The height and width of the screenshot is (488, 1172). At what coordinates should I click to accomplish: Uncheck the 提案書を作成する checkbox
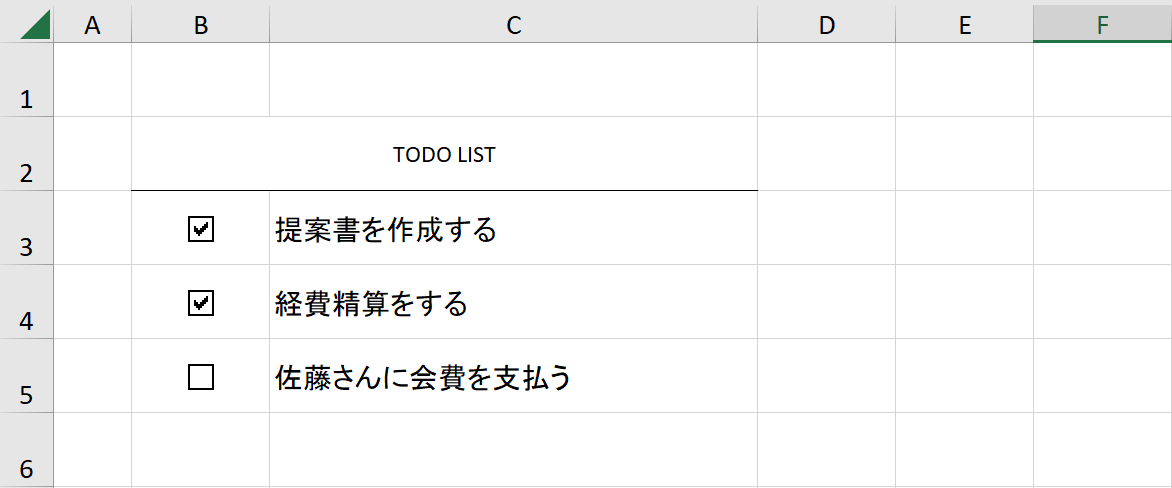[x=201, y=229]
